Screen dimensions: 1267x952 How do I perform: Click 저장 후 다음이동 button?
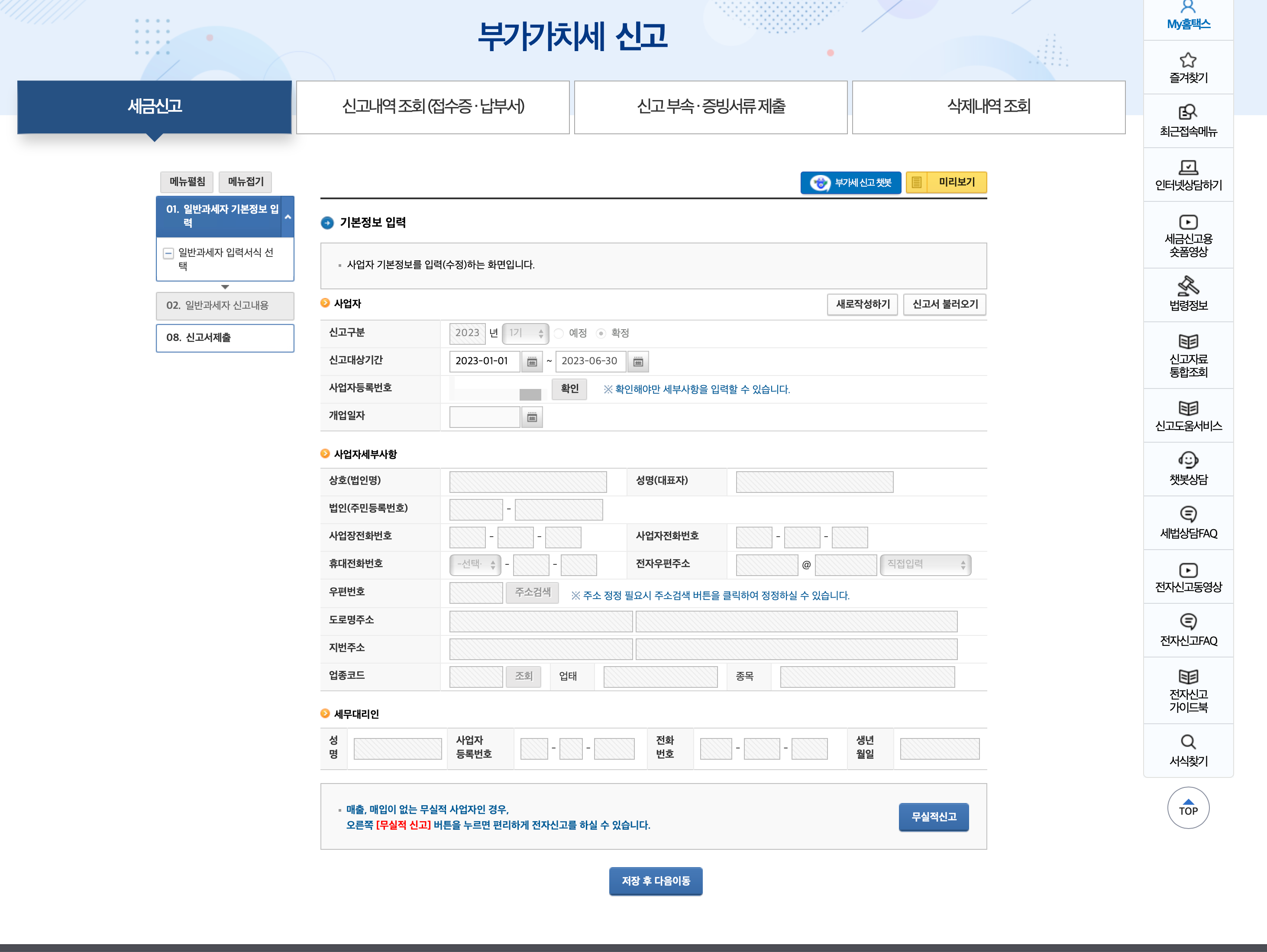coord(655,881)
